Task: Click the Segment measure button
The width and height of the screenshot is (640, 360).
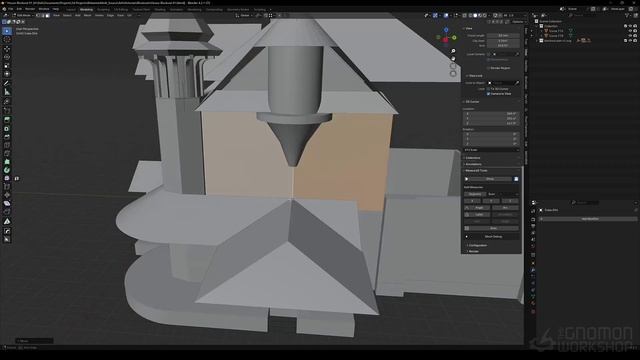Action: [475, 194]
